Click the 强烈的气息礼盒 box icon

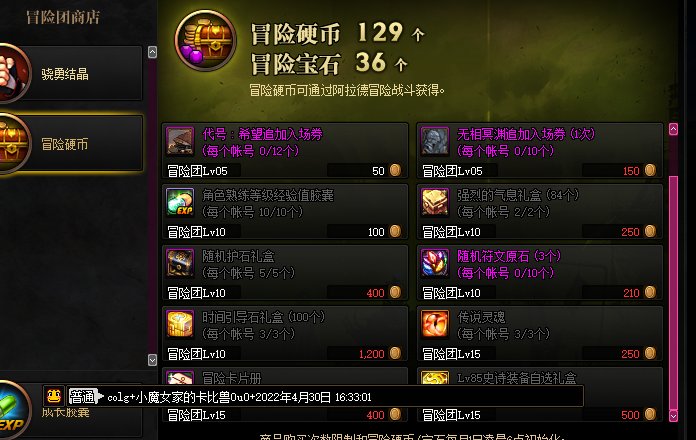click(x=435, y=202)
